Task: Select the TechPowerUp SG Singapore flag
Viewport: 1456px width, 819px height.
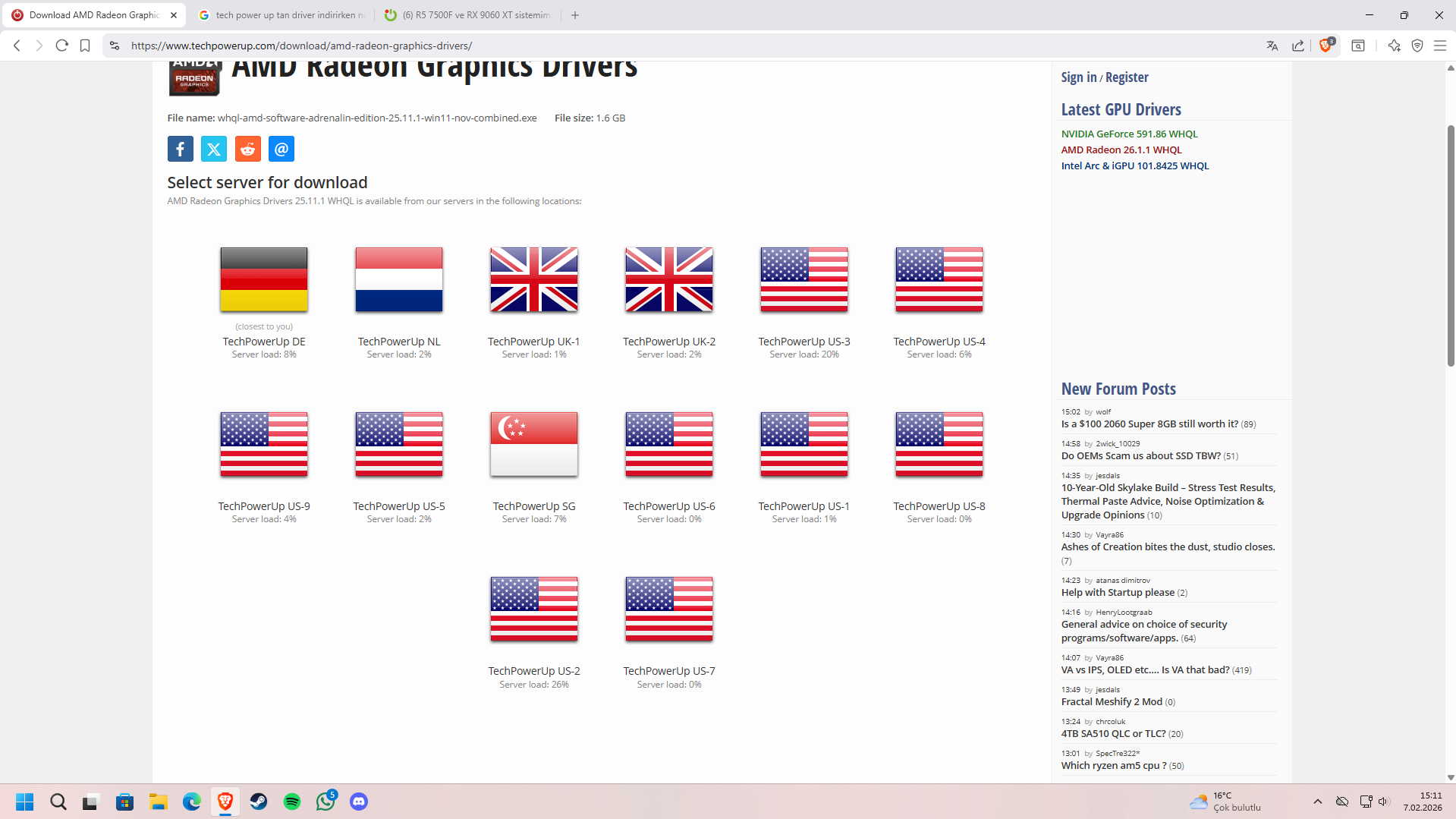Action: (x=534, y=444)
